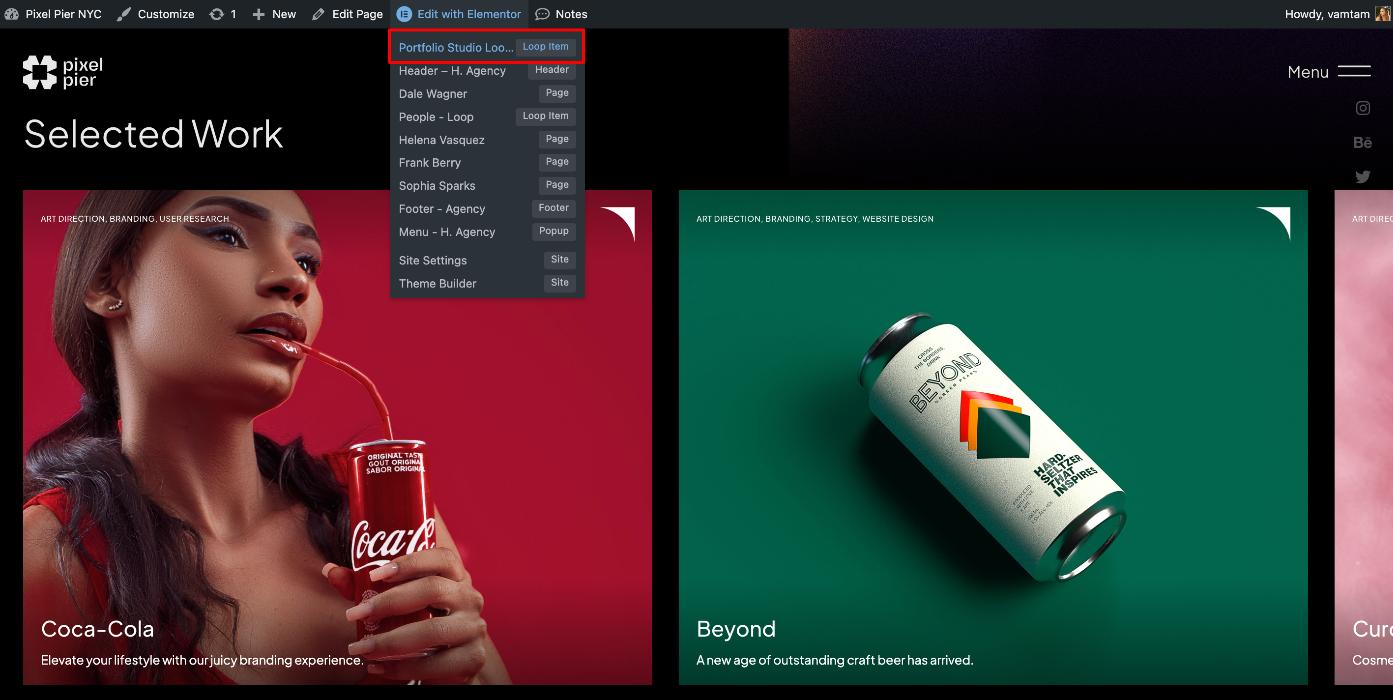This screenshot has width=1393, height=700.
Task: Select Frank Berry page entry
Action: coord(487,162)
